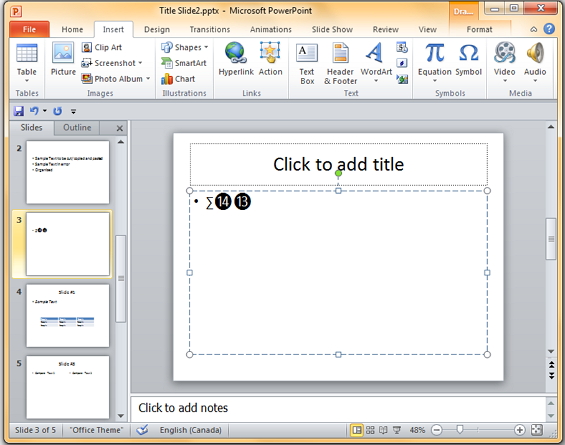
Task: Select slide 4 thumbnail
Action: tap(68, 316)
